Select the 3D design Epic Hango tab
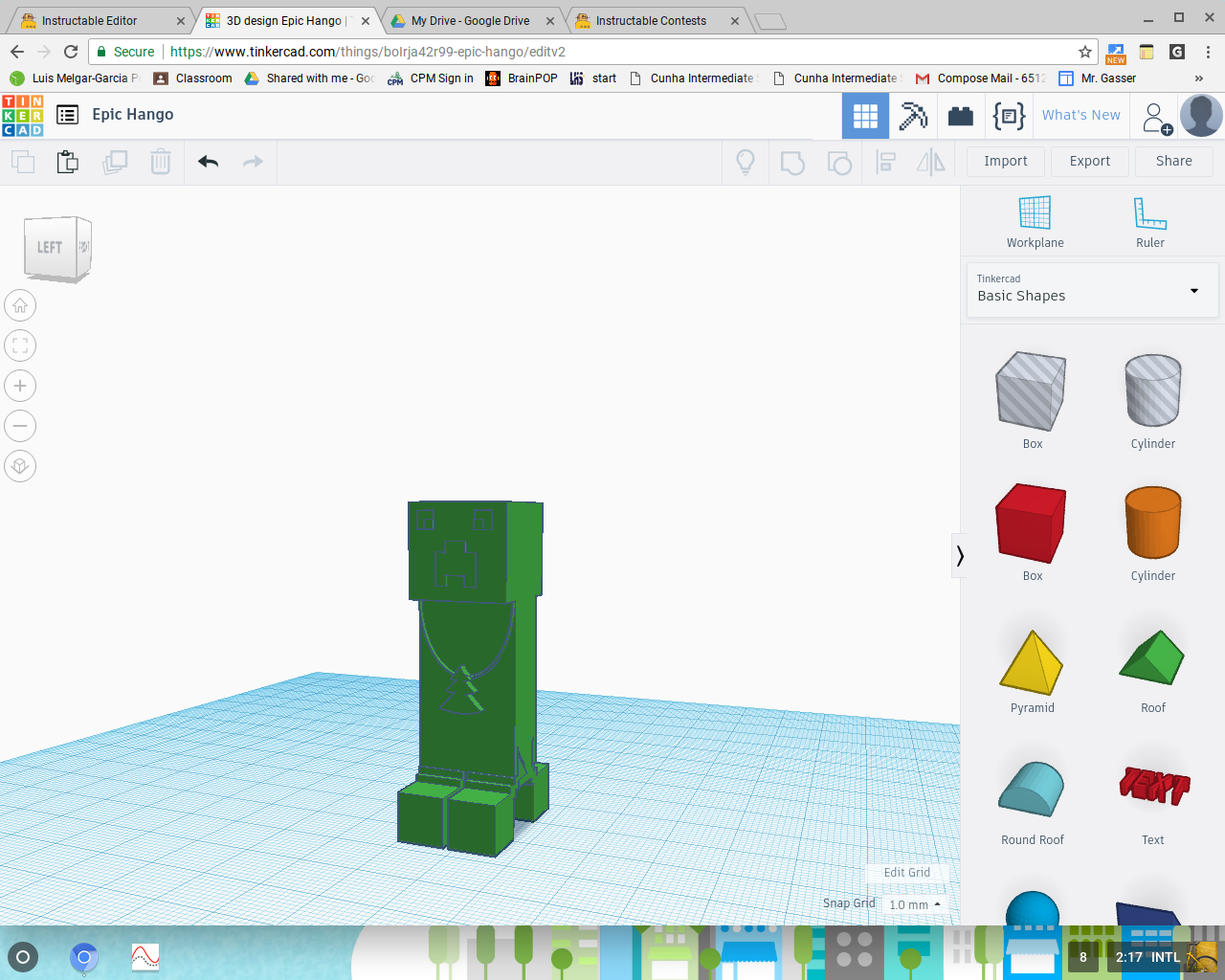The height and width of the screenshot is (980, 1225). tap(288, 20)
